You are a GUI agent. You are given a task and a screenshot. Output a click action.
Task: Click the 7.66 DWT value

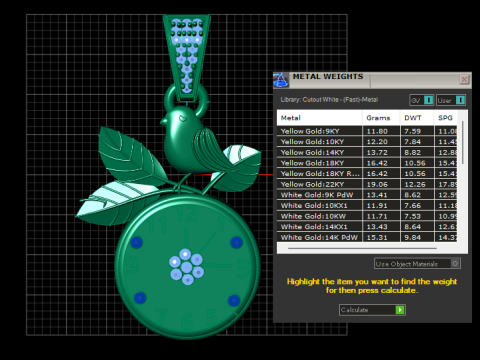click(413, 206)
